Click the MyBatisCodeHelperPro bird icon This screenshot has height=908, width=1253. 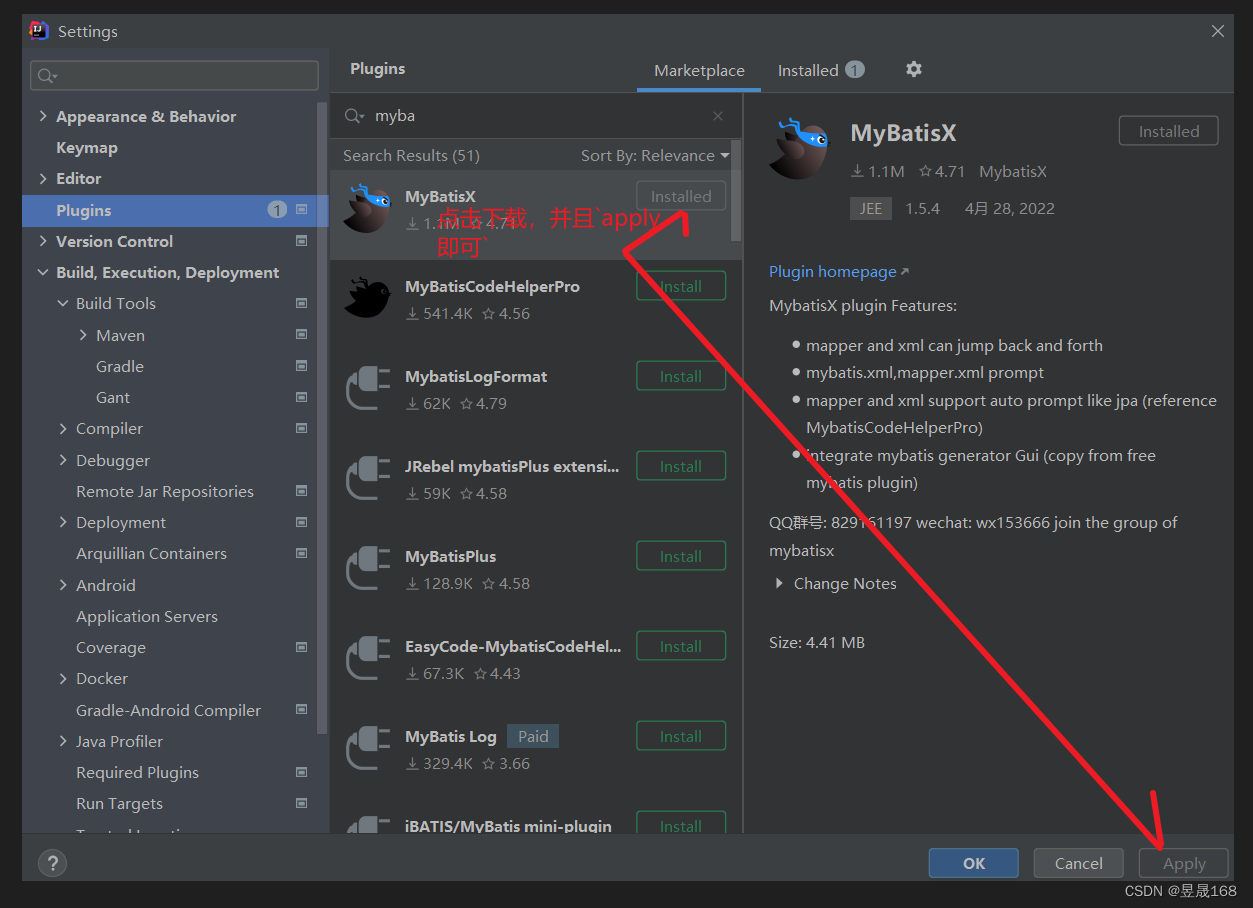point(367,297)
